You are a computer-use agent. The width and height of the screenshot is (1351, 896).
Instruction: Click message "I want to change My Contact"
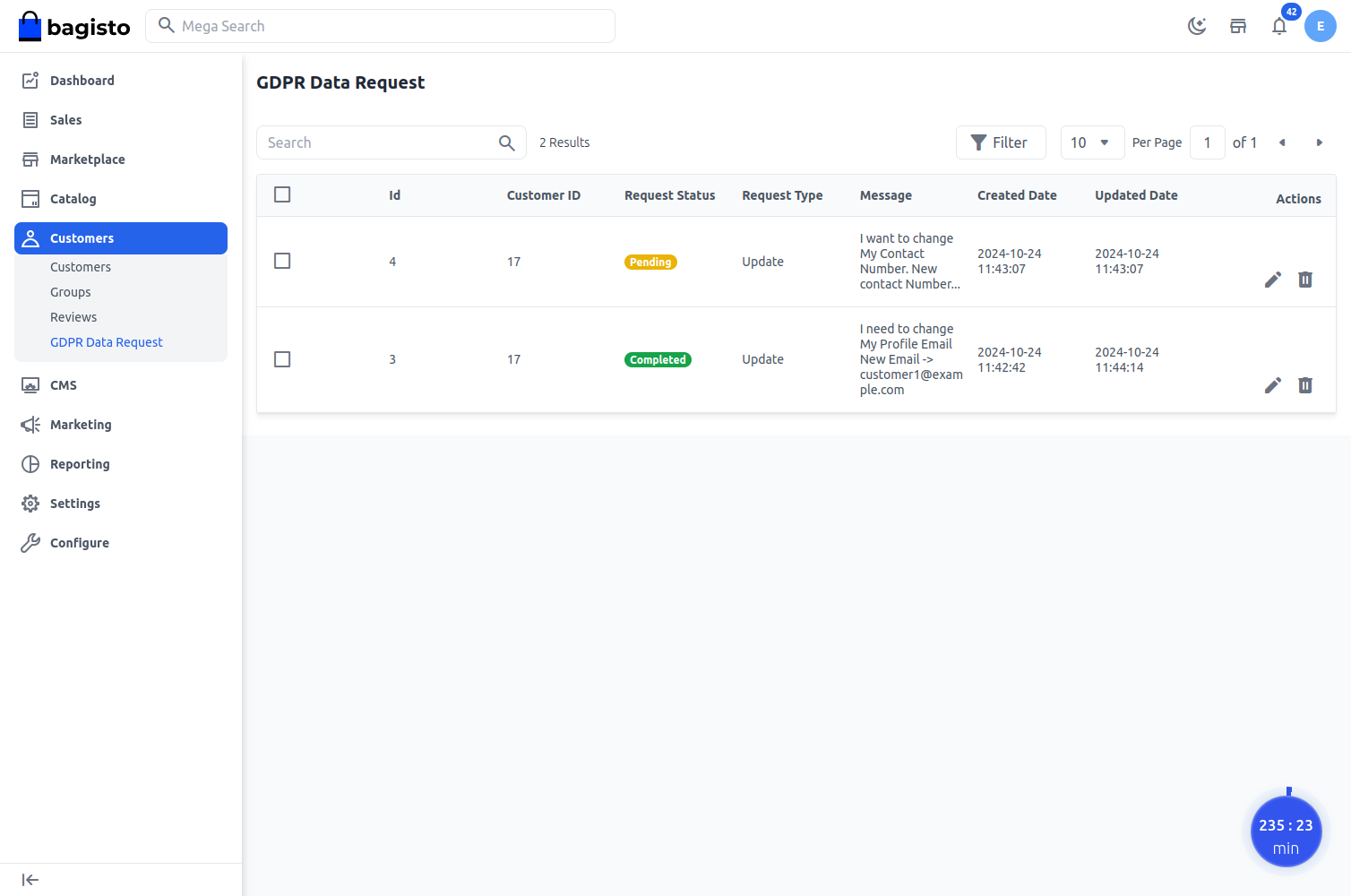click(910, 261)
